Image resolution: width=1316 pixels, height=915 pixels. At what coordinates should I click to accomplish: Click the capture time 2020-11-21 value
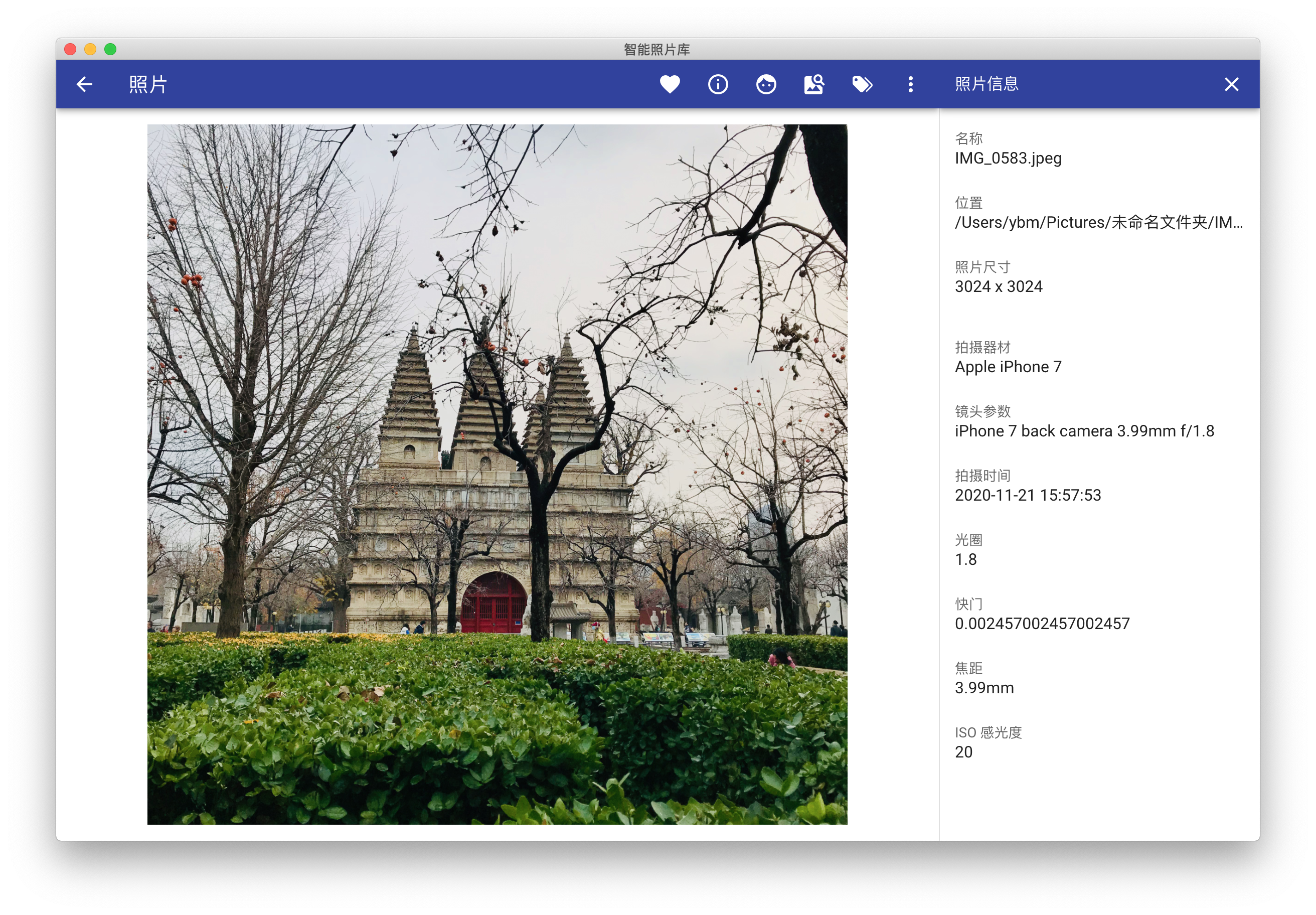(1027, 495)
